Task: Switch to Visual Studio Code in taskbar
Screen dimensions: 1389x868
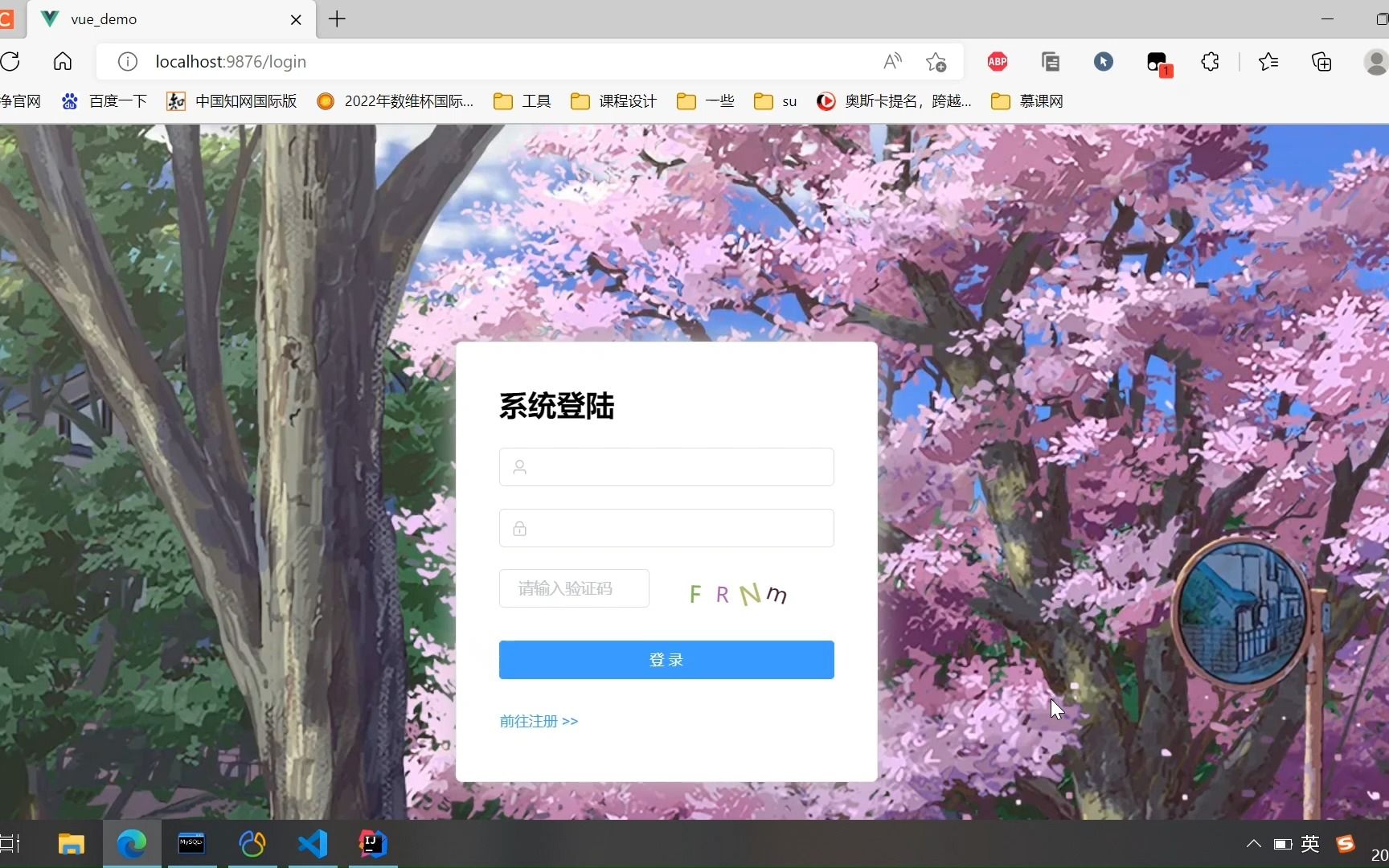Action: (313, 844)
